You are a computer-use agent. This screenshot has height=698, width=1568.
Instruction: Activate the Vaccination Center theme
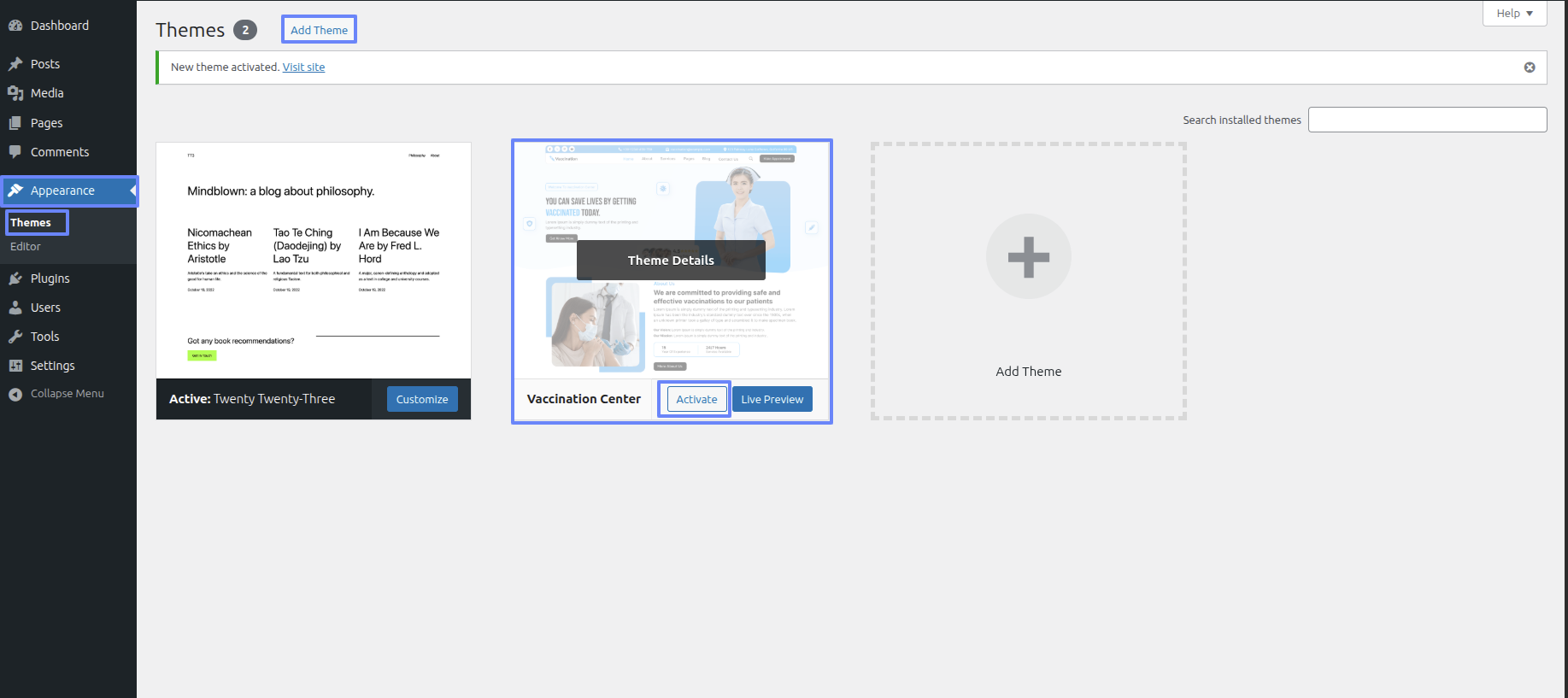tap(696, 399)
